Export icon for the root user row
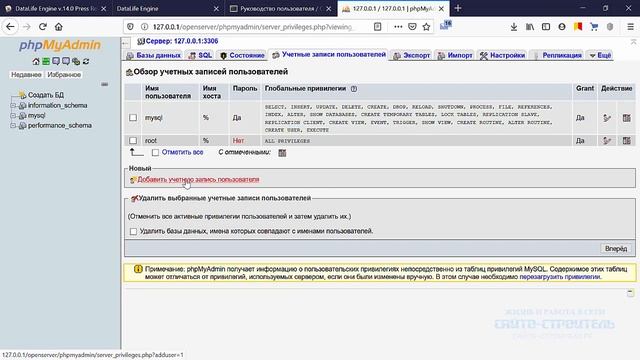640x360 pixels. [x=627, y=141]
